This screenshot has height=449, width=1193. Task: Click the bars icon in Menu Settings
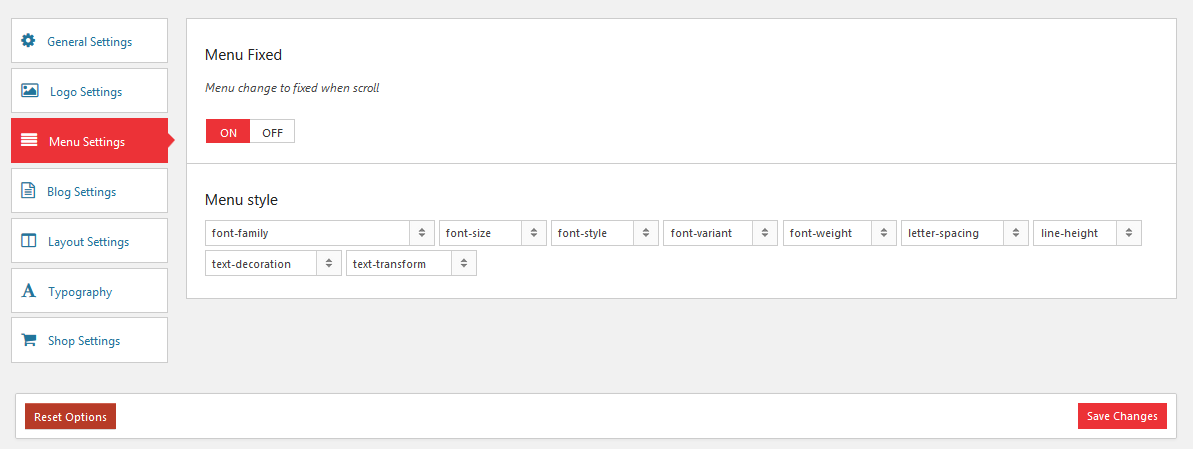(x=29, y=140)
